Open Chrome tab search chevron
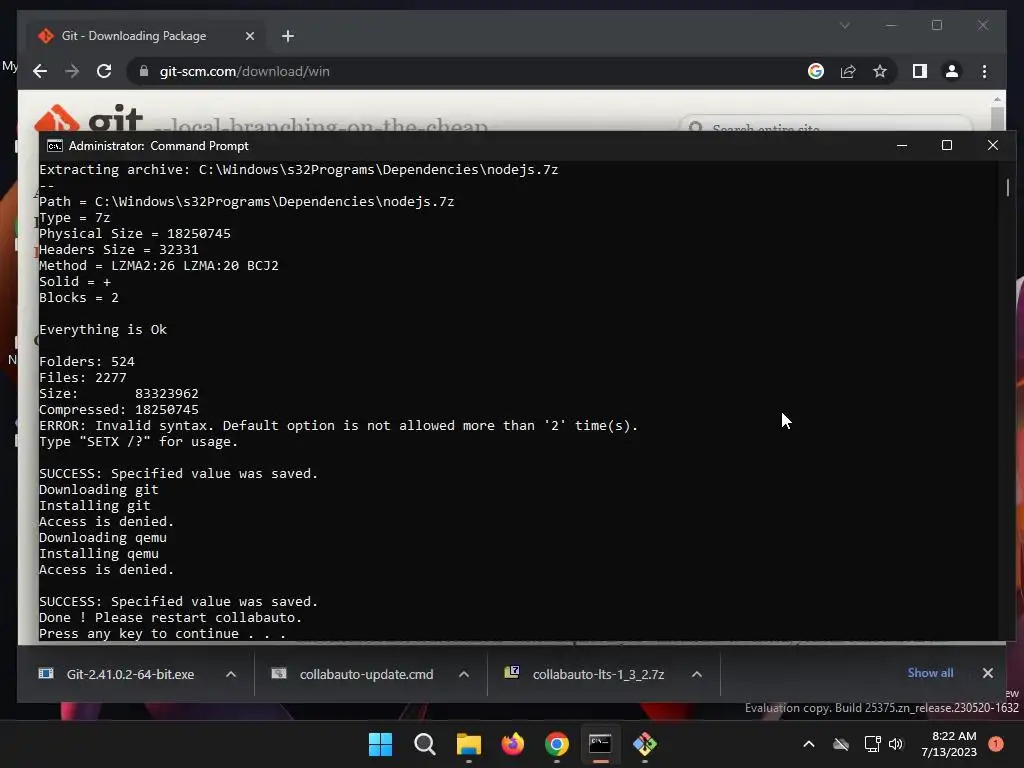The height and width of the screenshot is (768, 1024). (844, 25)
